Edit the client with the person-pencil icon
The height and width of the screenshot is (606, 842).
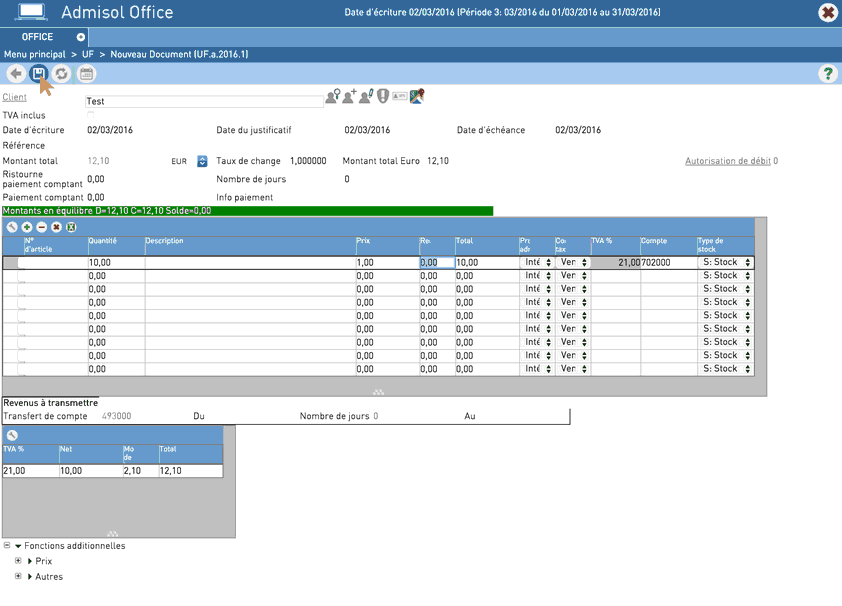(x=366, y=96)
